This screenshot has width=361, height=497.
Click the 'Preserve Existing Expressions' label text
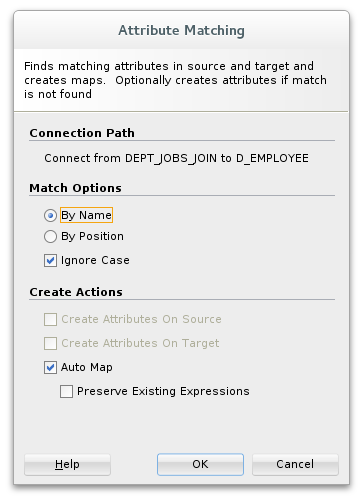[163, 391]
